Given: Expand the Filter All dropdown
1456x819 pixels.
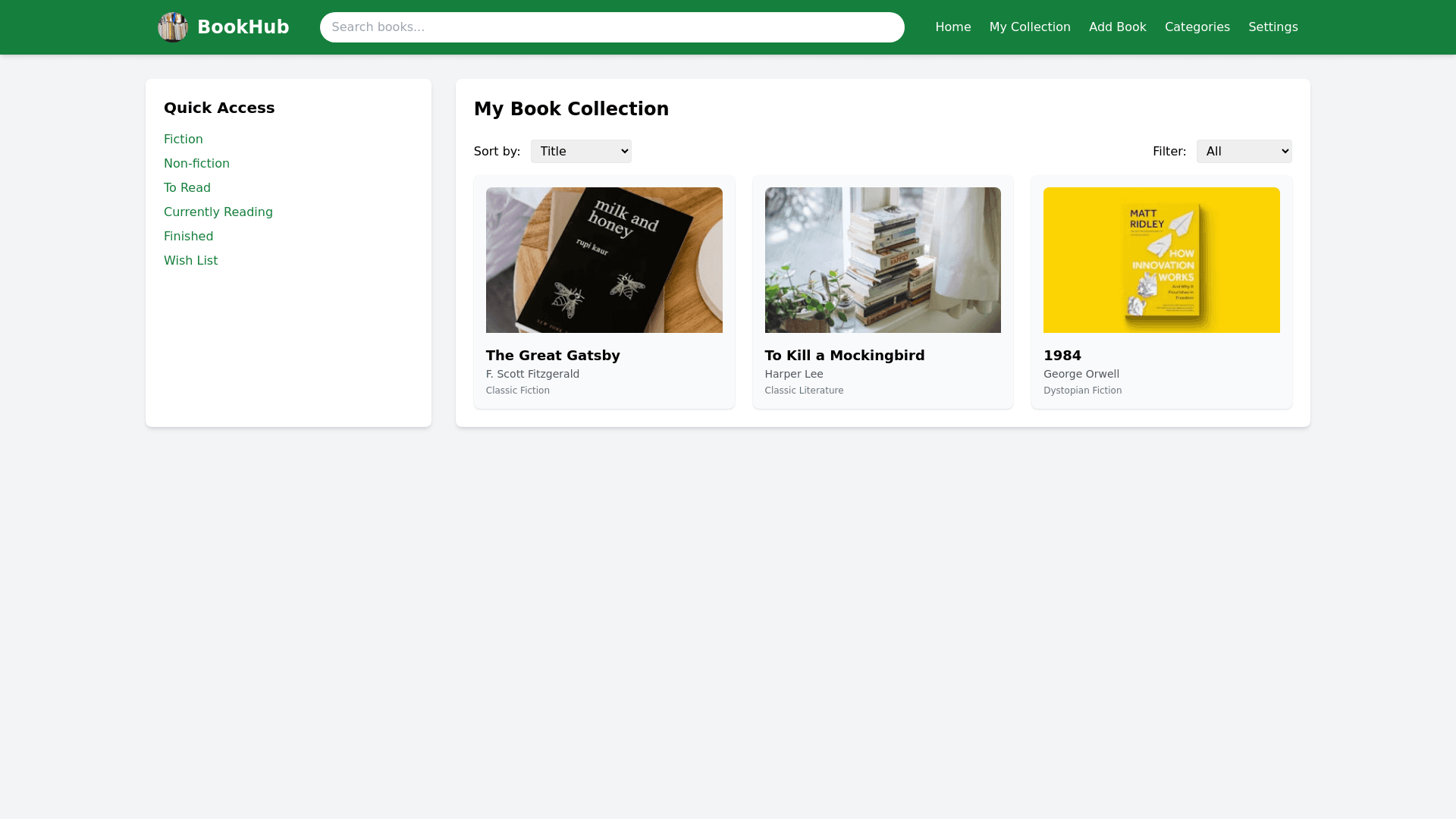Looking at the screenshot, I should point(1244,152).
